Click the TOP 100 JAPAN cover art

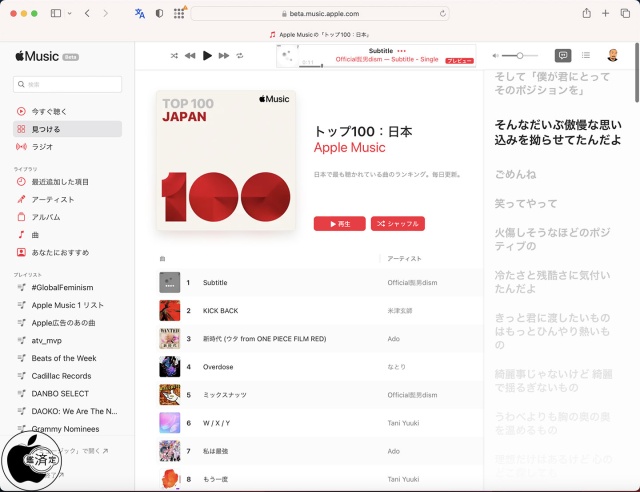[226, 160]
